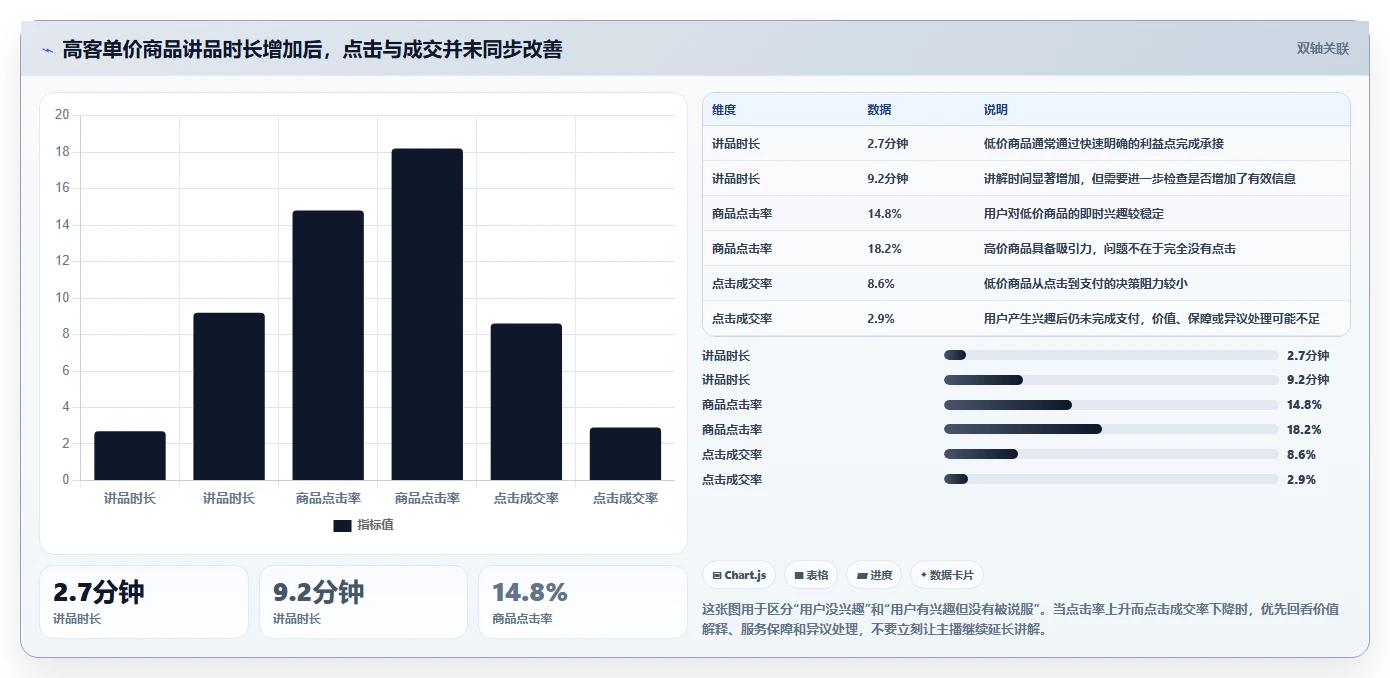Screen dimensions: 1390x678
Task: Click the progress bar labeled 2.7分钟
Action: click(x=1111, y=355)
